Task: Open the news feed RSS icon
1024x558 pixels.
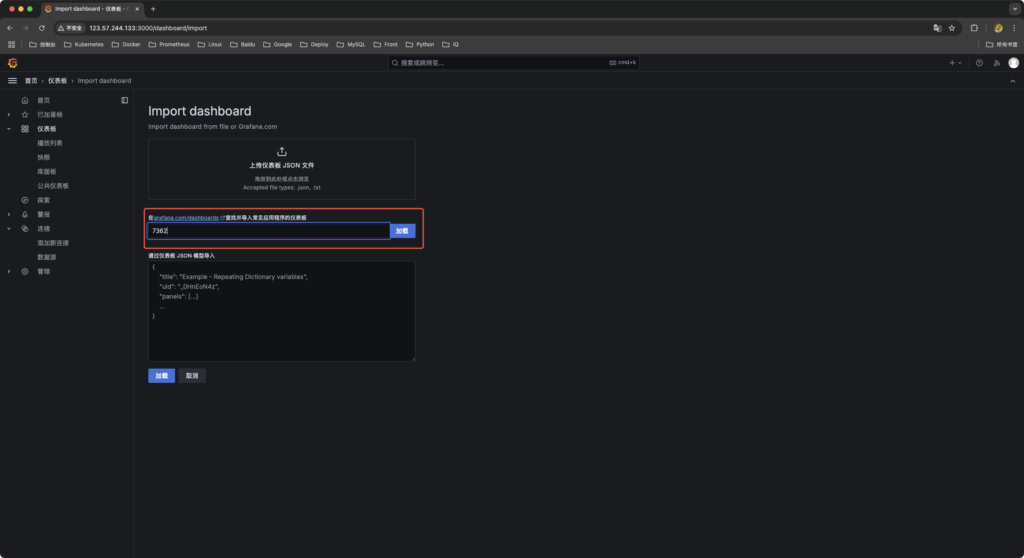Action: click(996, 63)
